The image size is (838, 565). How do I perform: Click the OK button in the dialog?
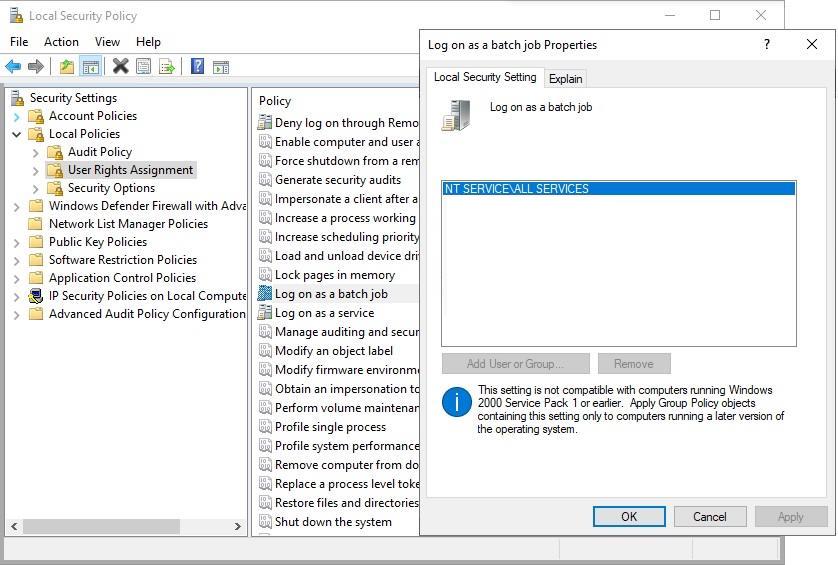(628, 517)
